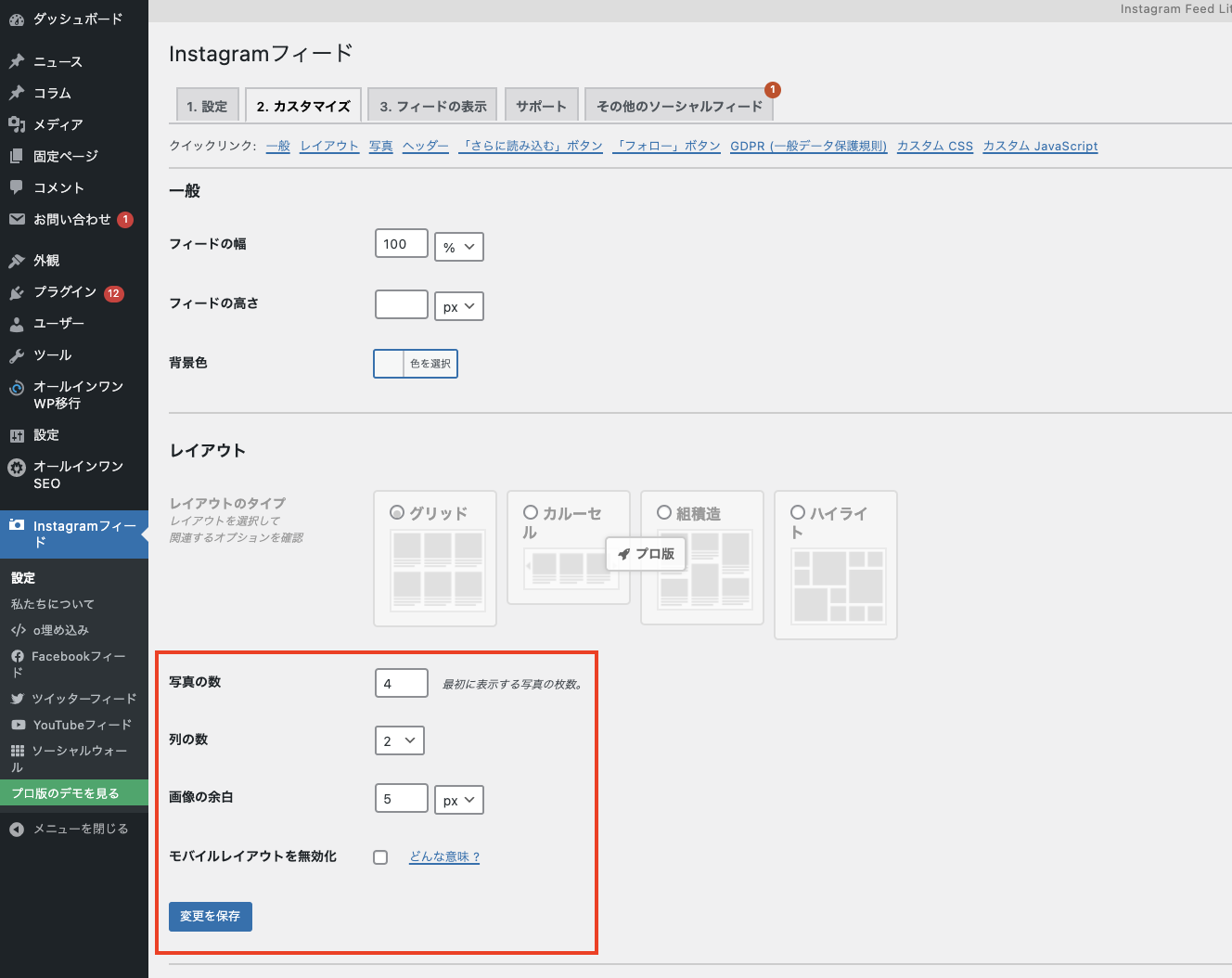Open the 画像の余白 unit dropdown

459,800
